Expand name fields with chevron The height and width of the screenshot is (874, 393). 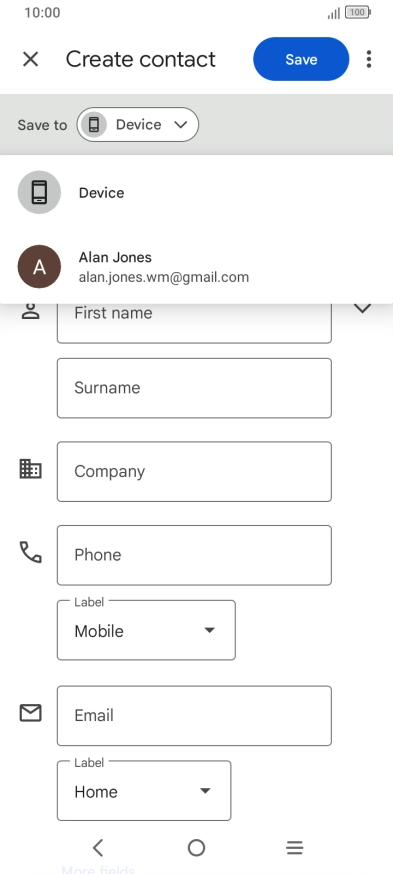363,308
